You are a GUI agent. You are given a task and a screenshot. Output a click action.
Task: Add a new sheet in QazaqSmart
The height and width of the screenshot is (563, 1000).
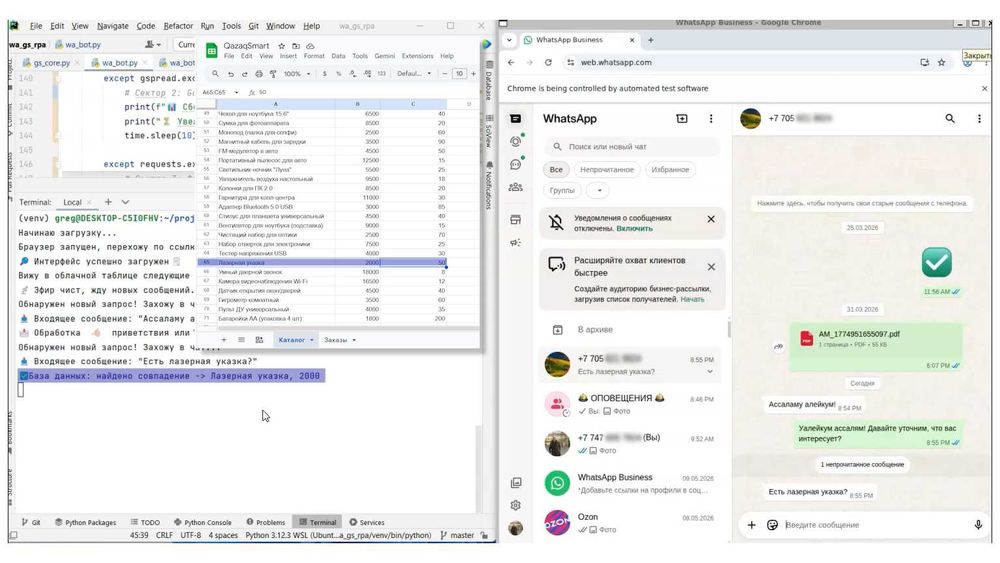point(224,340)
